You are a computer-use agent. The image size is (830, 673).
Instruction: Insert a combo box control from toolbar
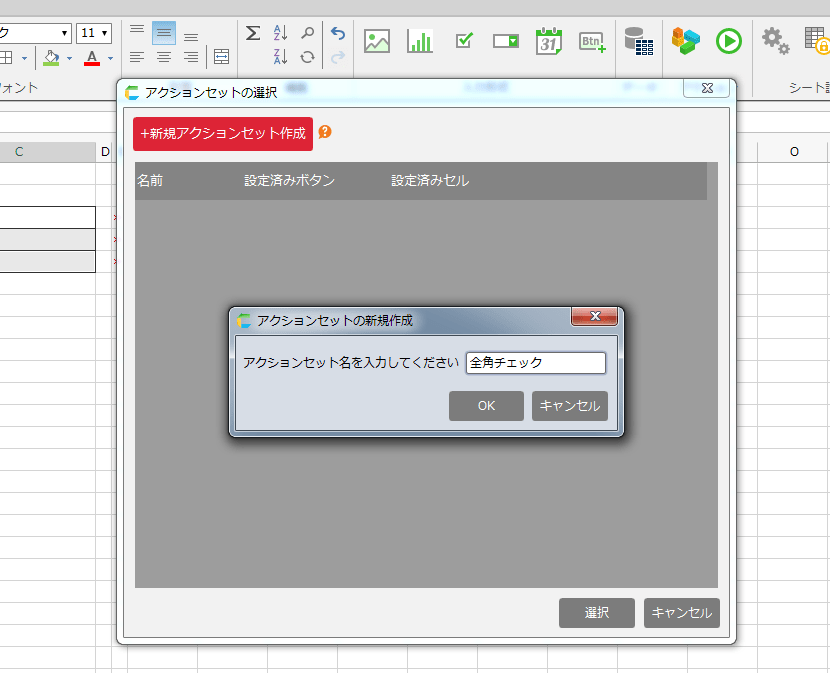click(506, 41)
